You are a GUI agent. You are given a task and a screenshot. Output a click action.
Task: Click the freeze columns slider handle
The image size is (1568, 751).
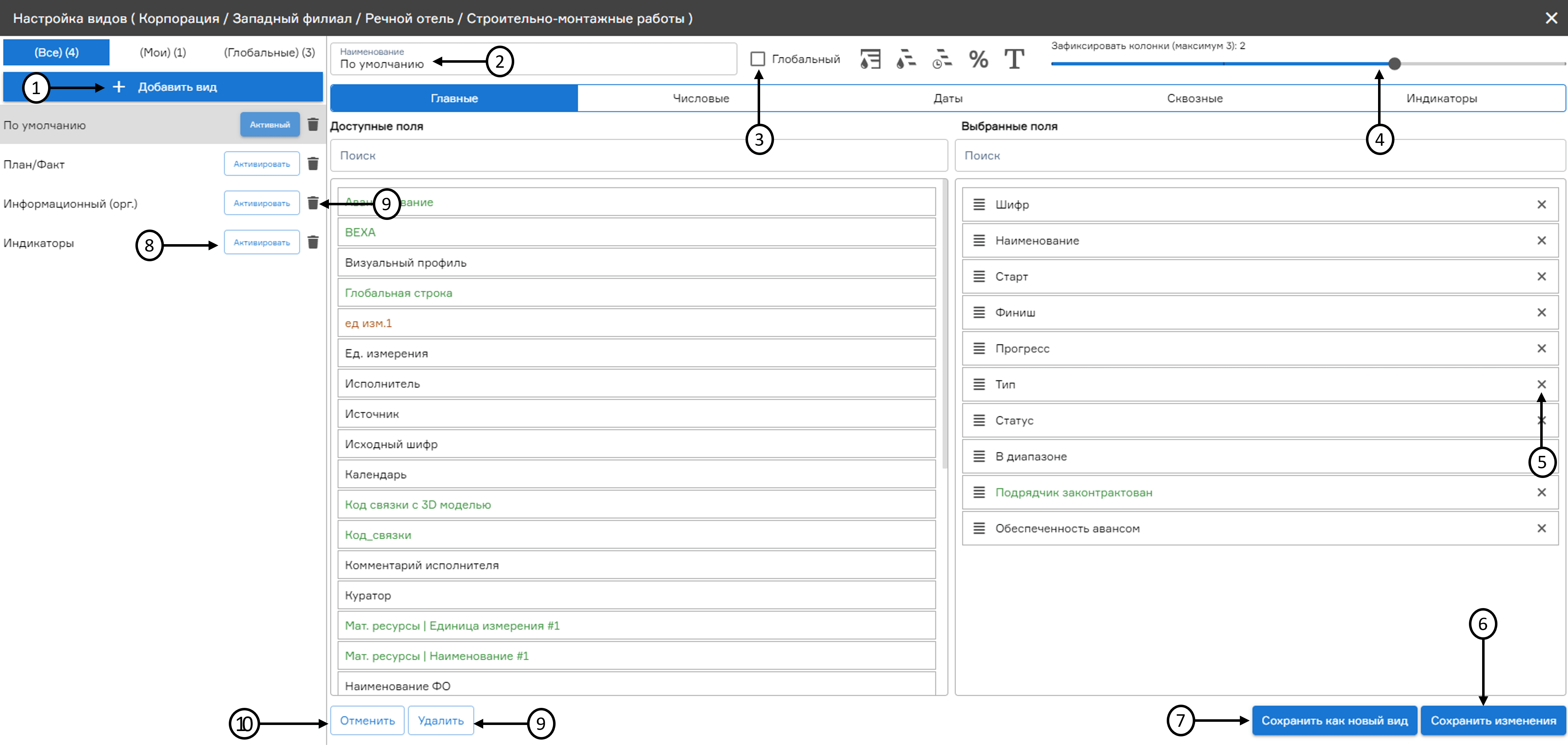(x=1394, y=63)
